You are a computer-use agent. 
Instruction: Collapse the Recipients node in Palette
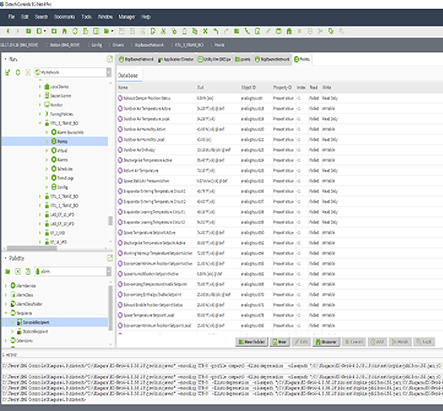6,313
